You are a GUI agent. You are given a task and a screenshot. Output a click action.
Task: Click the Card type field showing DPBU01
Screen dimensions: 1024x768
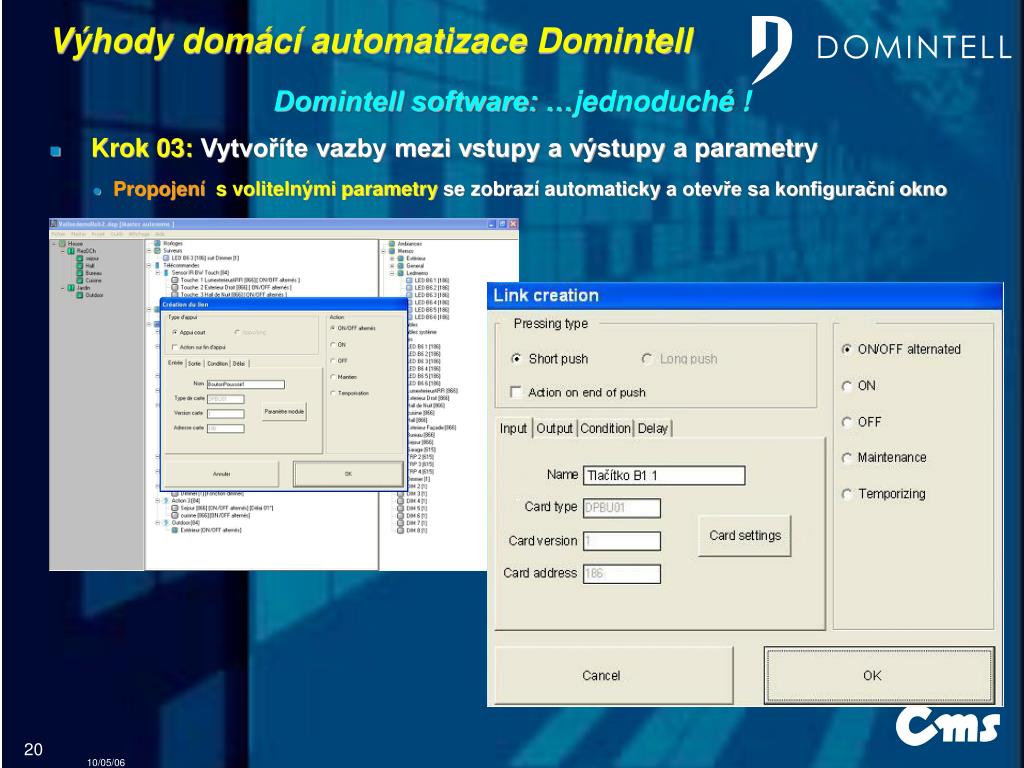click(622, 507)
